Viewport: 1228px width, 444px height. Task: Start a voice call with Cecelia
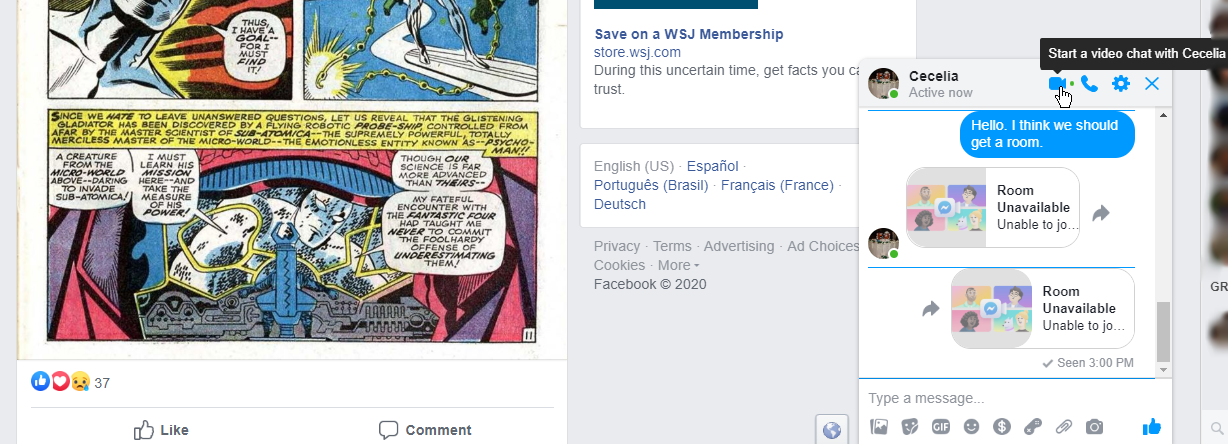1090,84
